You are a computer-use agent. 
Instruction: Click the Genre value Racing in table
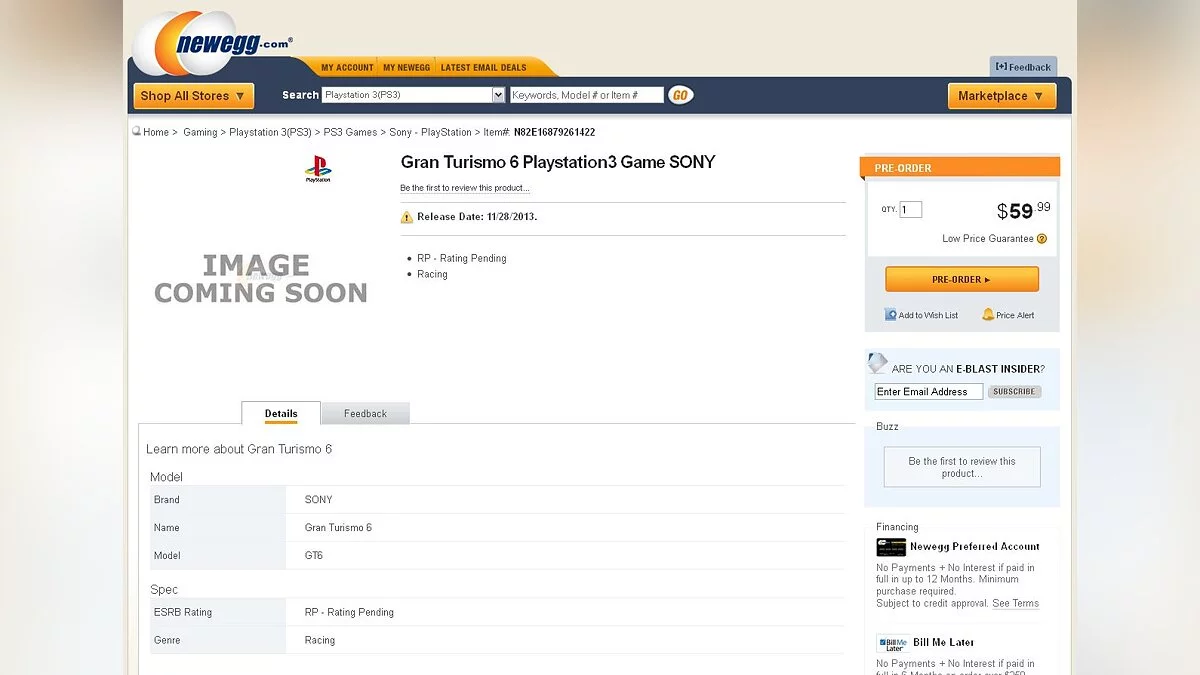(x=320, y=641)
